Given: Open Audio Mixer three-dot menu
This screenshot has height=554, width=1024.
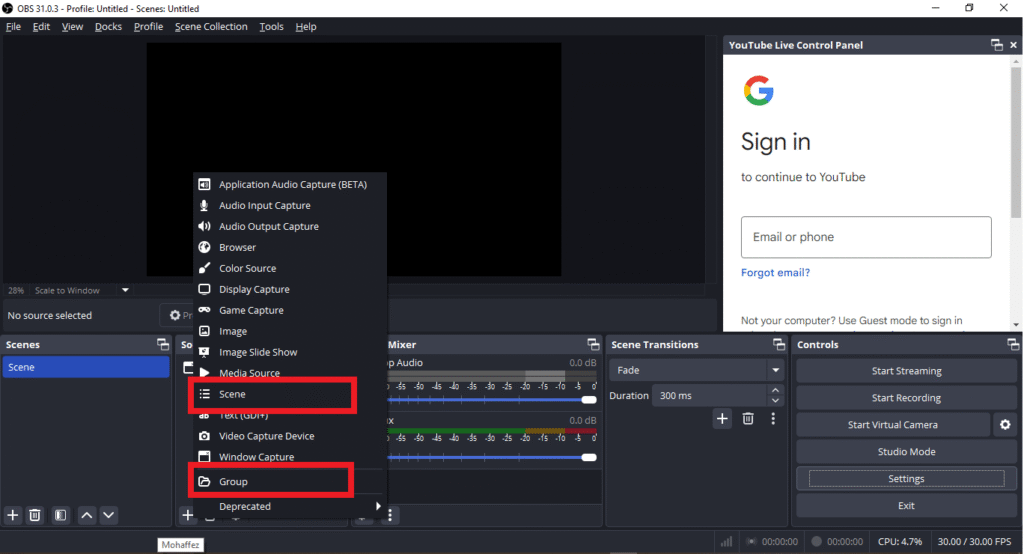Looking at the screenshot, I should pyautogui.click(x=390, y=515).
